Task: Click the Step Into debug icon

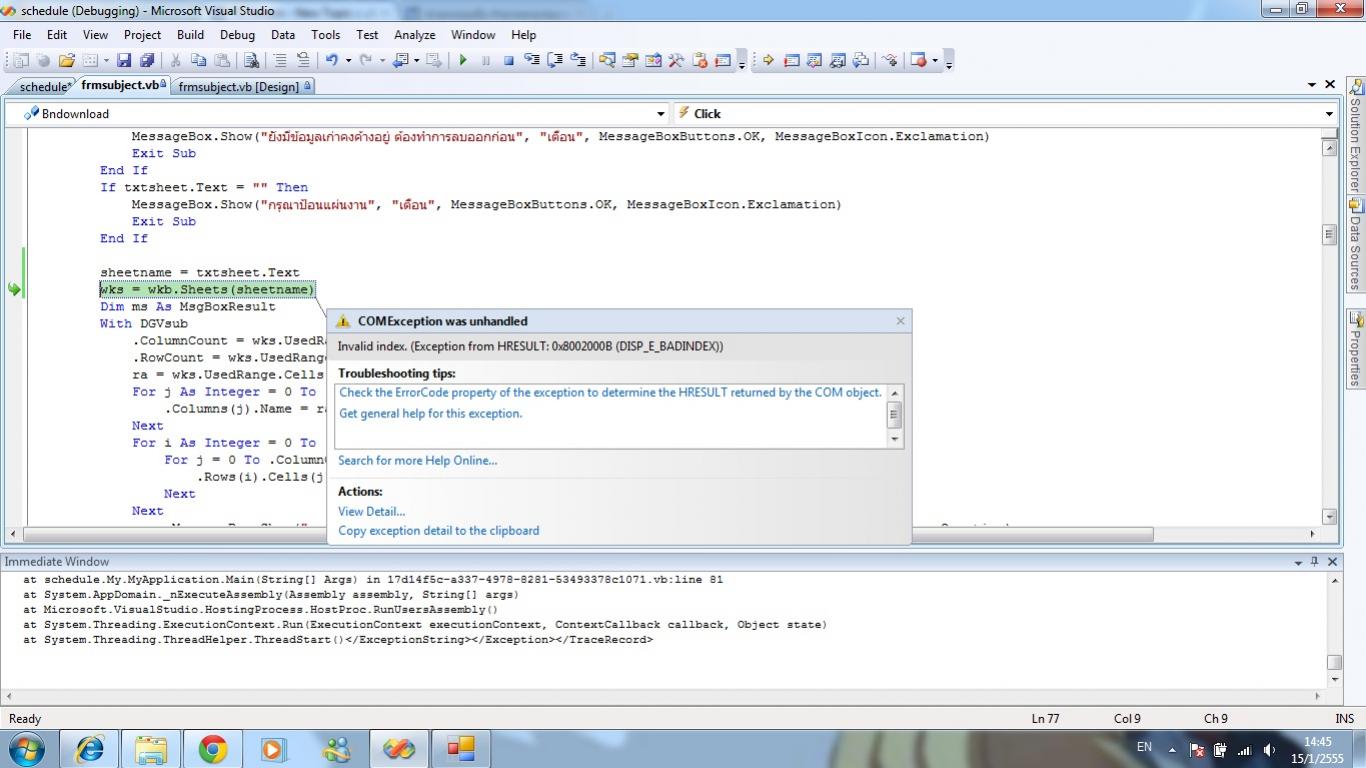Action: [x=532, y=60]
